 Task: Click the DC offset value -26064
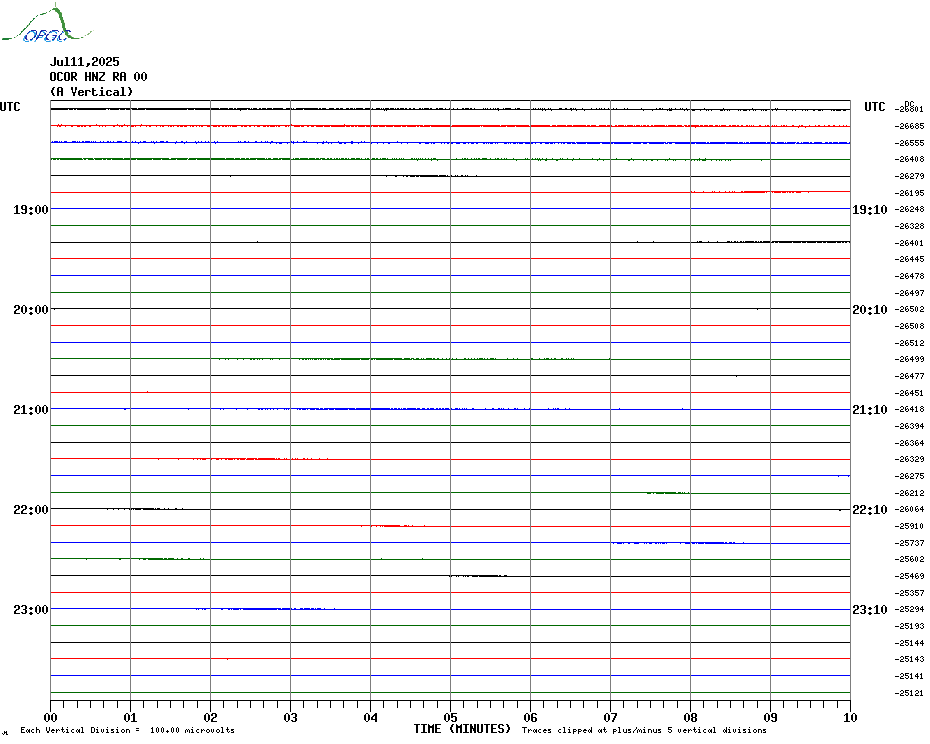(909, 509)
